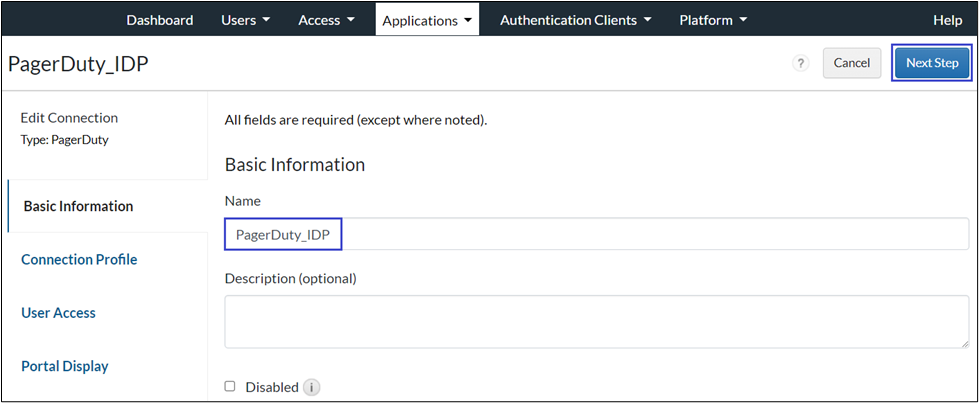The image size is (979, 403).
Task: Open the User Access tab
Action: click(58, 313)
